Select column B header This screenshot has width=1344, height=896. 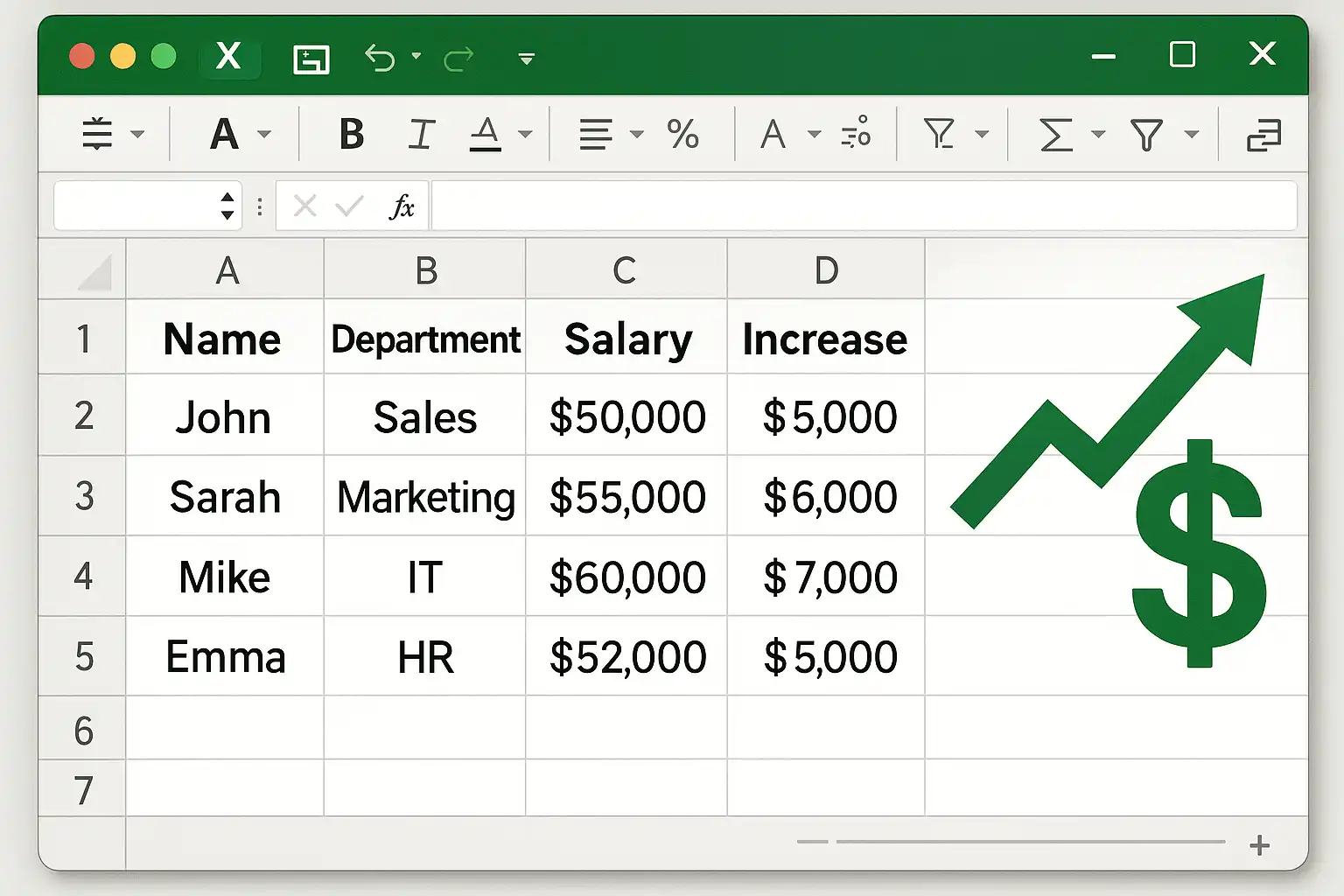click(x=425, y=269)
